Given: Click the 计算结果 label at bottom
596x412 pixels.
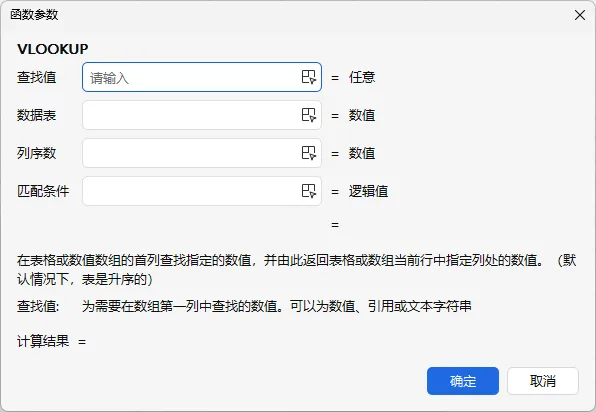Looking at the screenshot, I should 43,341.
